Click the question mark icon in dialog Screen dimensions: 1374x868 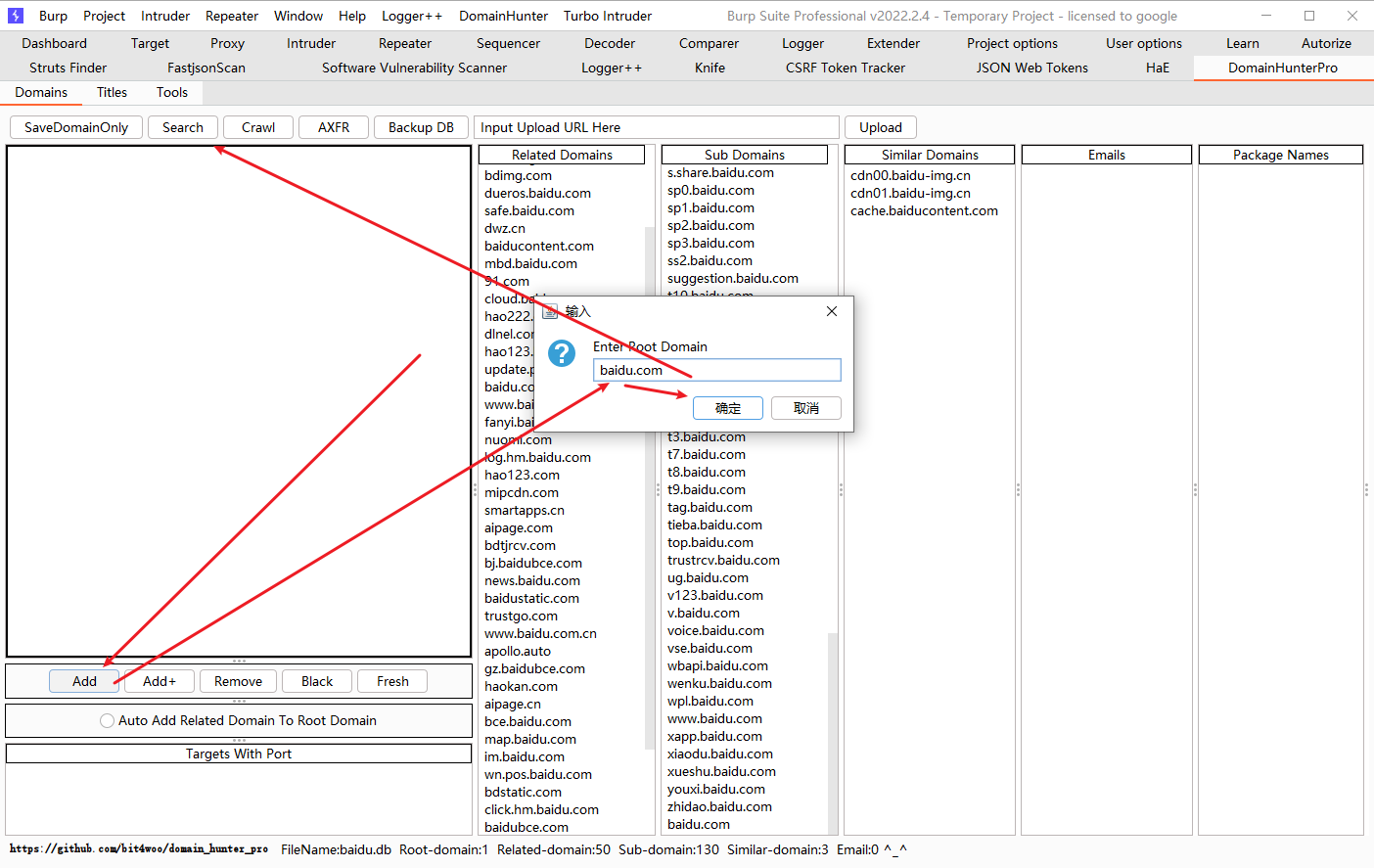pos(562,353)
